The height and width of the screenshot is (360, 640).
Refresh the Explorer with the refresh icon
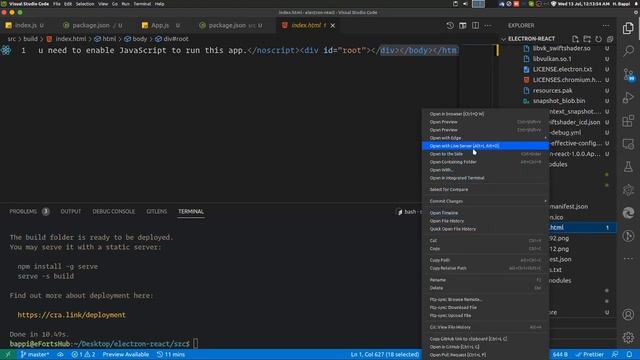(598, 39)
